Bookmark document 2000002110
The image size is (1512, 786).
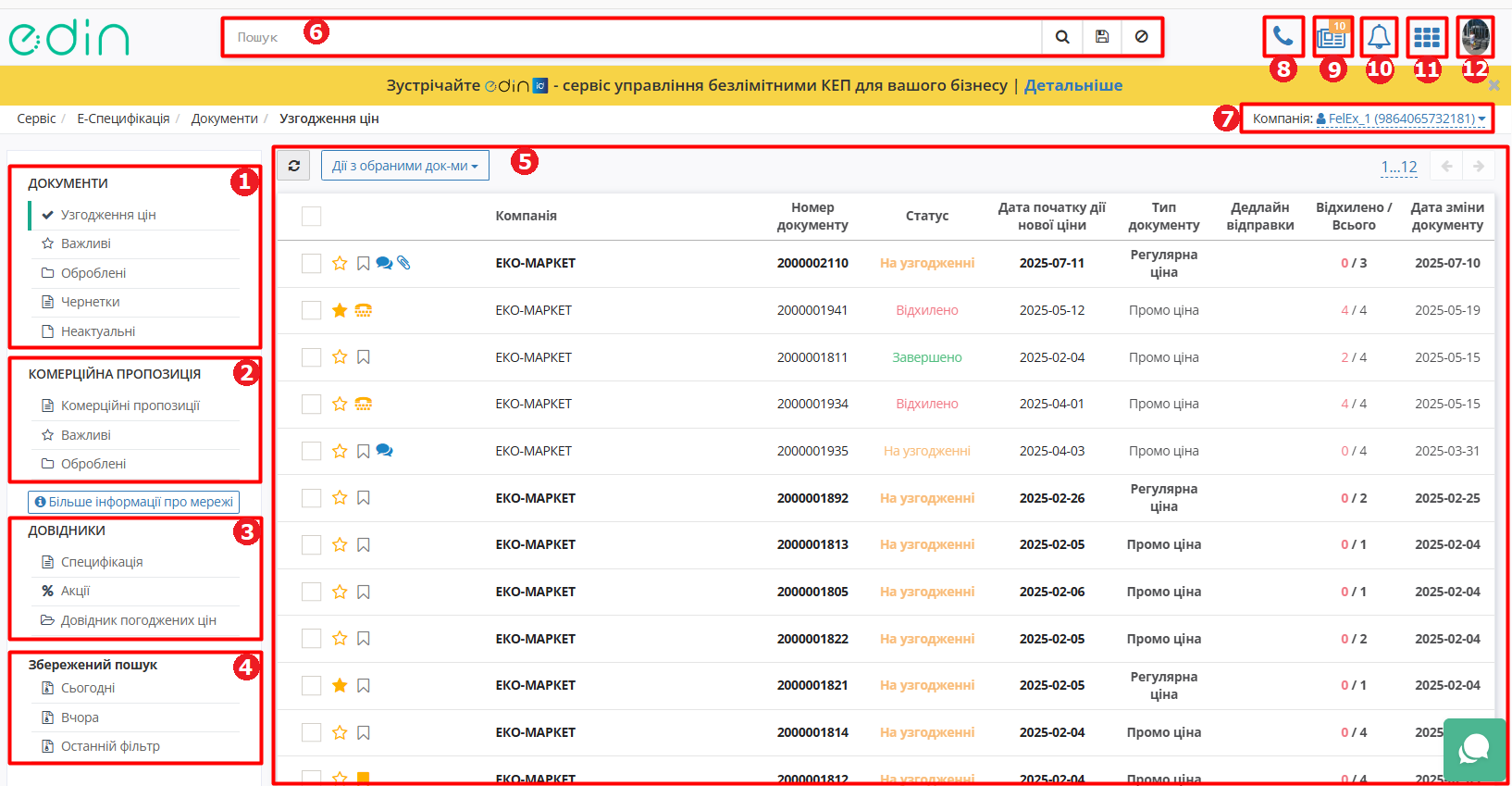364,263
